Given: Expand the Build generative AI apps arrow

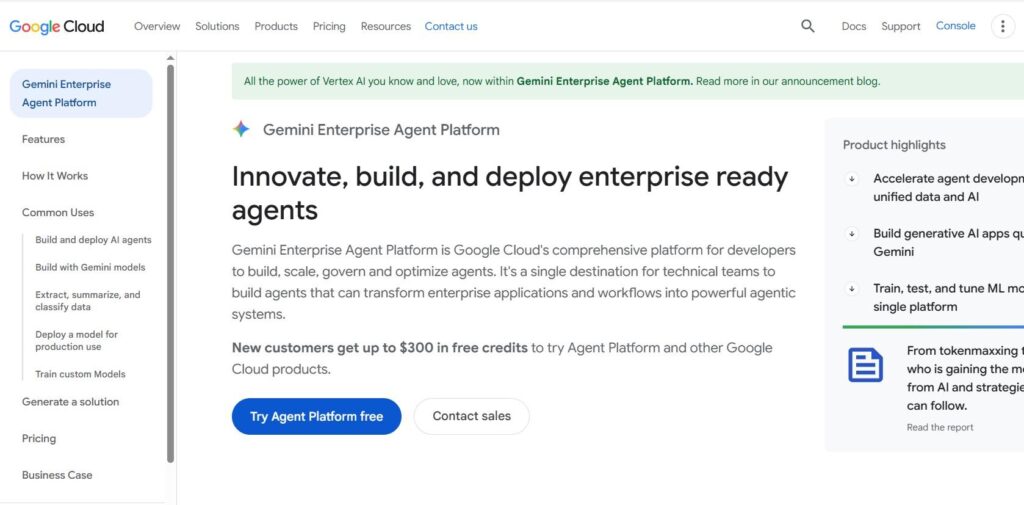Looking at the screenshot, I should tap(852, 233).
